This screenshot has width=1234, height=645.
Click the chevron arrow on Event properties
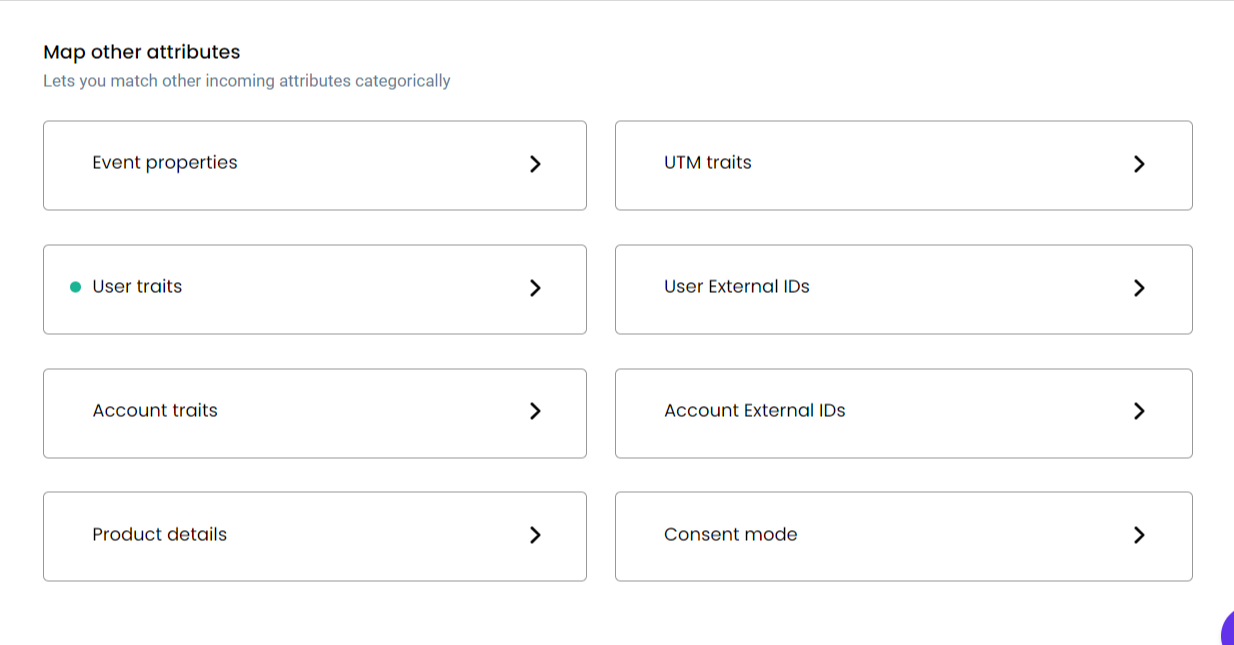coord(535,164)
